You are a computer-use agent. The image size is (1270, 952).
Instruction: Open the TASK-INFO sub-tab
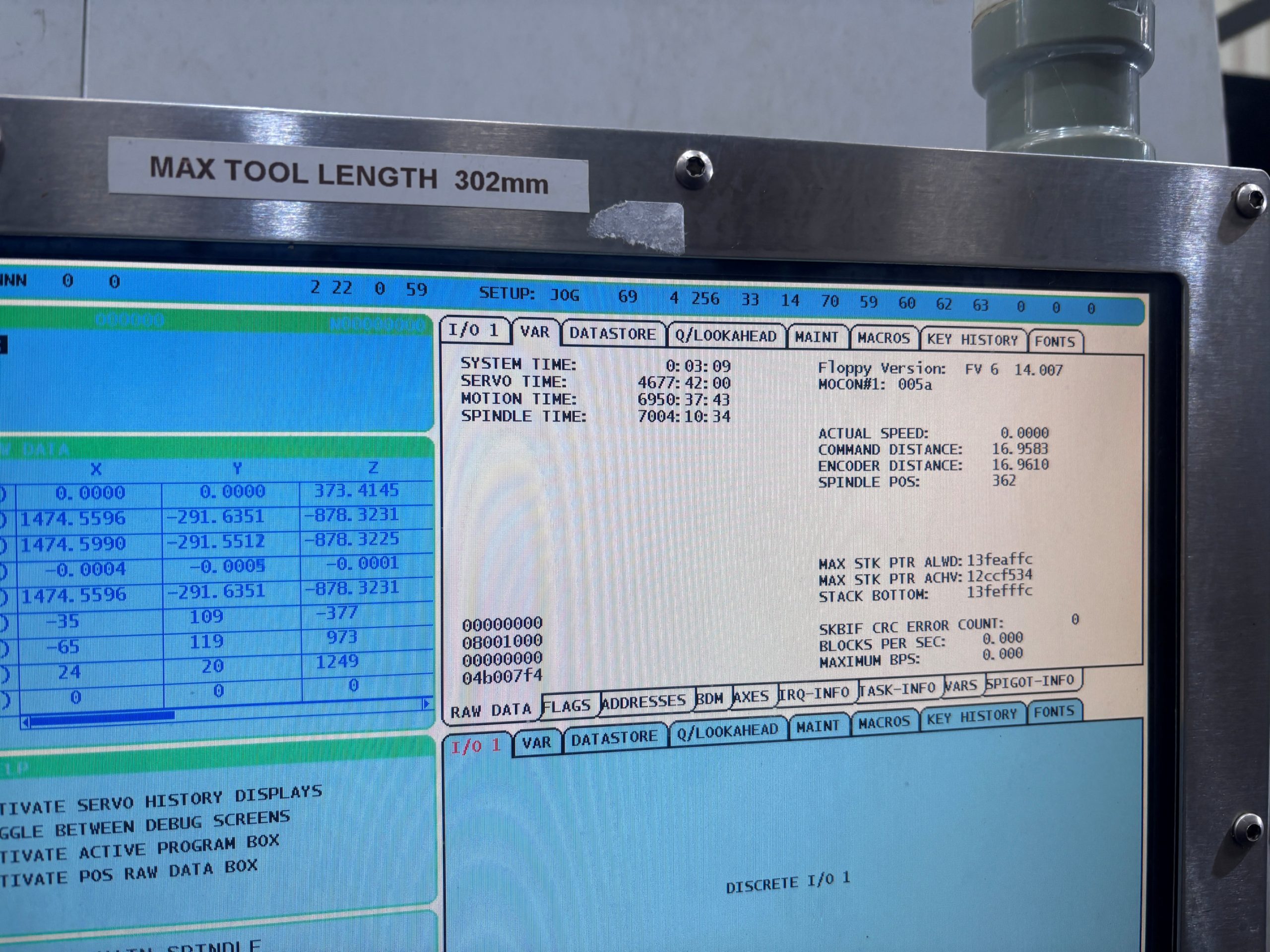897,689
